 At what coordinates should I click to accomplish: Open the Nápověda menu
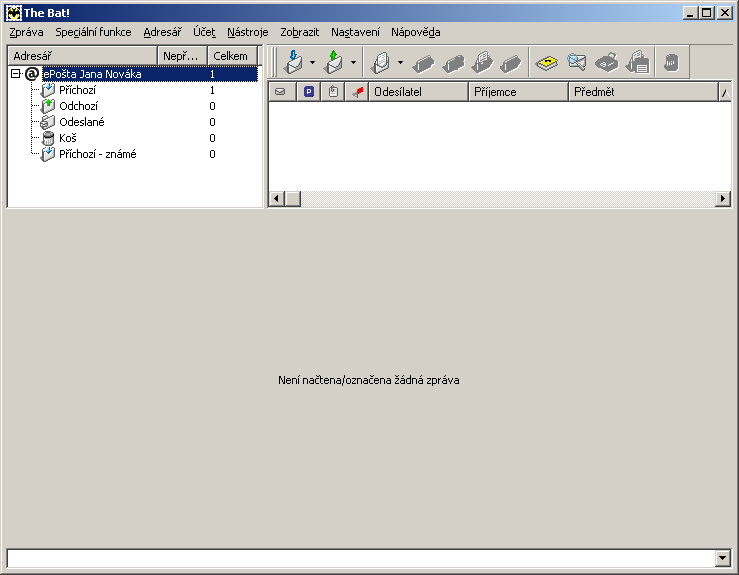point(416,32)
